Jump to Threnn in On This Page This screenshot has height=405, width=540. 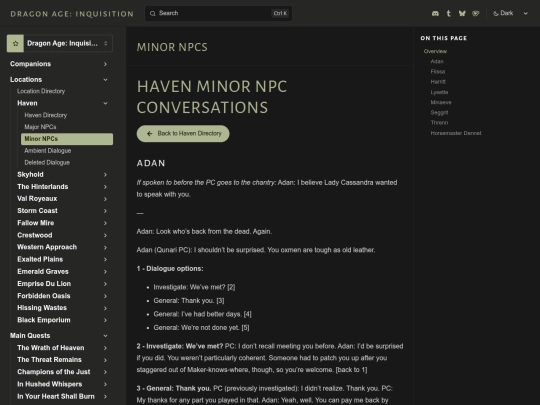pyautogui.click(x=439, y=123)
